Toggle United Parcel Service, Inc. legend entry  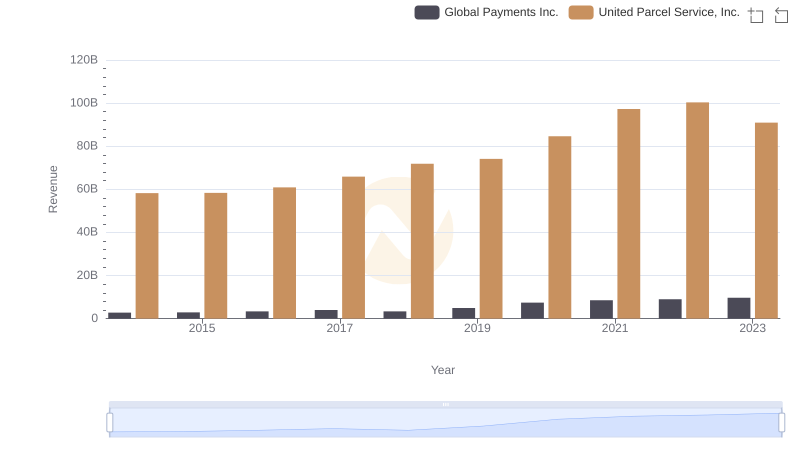coord(654,12)
